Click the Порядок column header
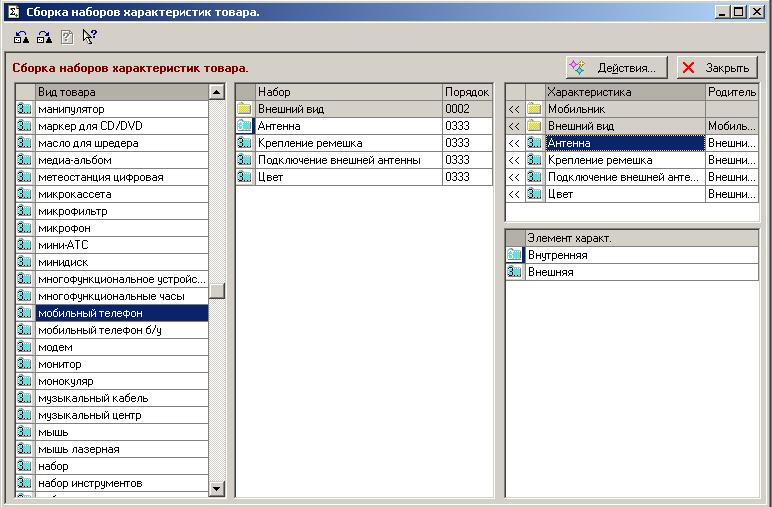The image size is (772, 507). [468, 92]
